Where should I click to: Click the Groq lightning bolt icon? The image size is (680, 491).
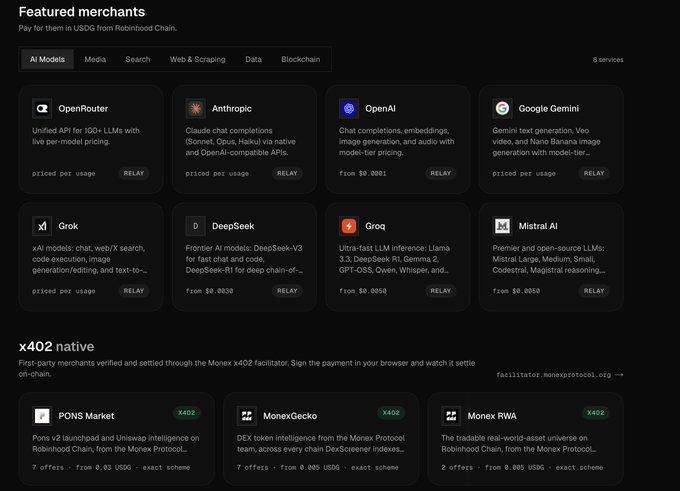pos(349,226)
